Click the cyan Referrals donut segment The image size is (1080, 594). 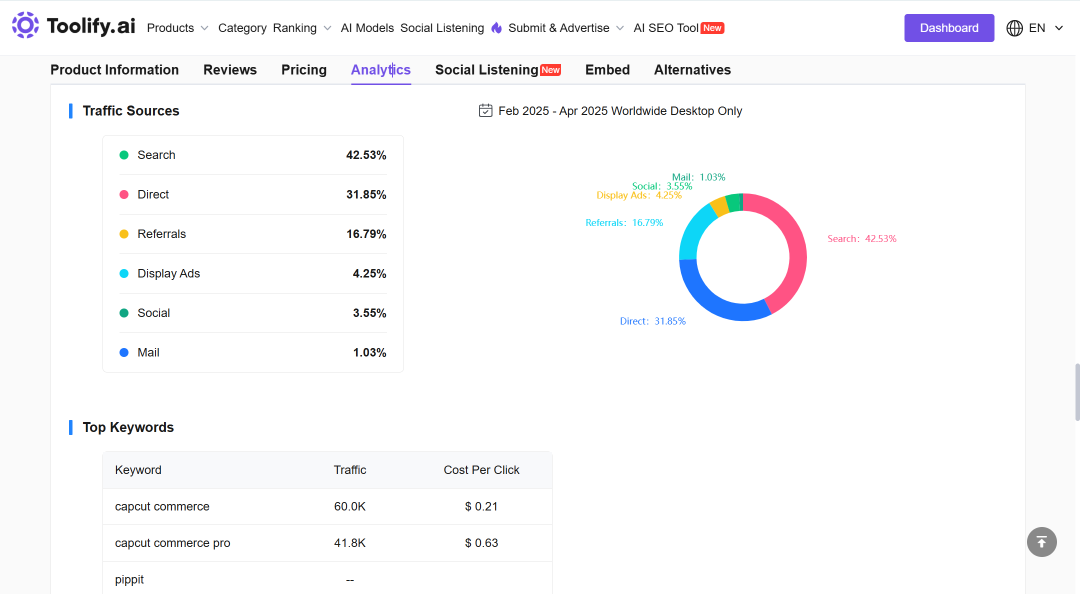click(x=695, y=231)
